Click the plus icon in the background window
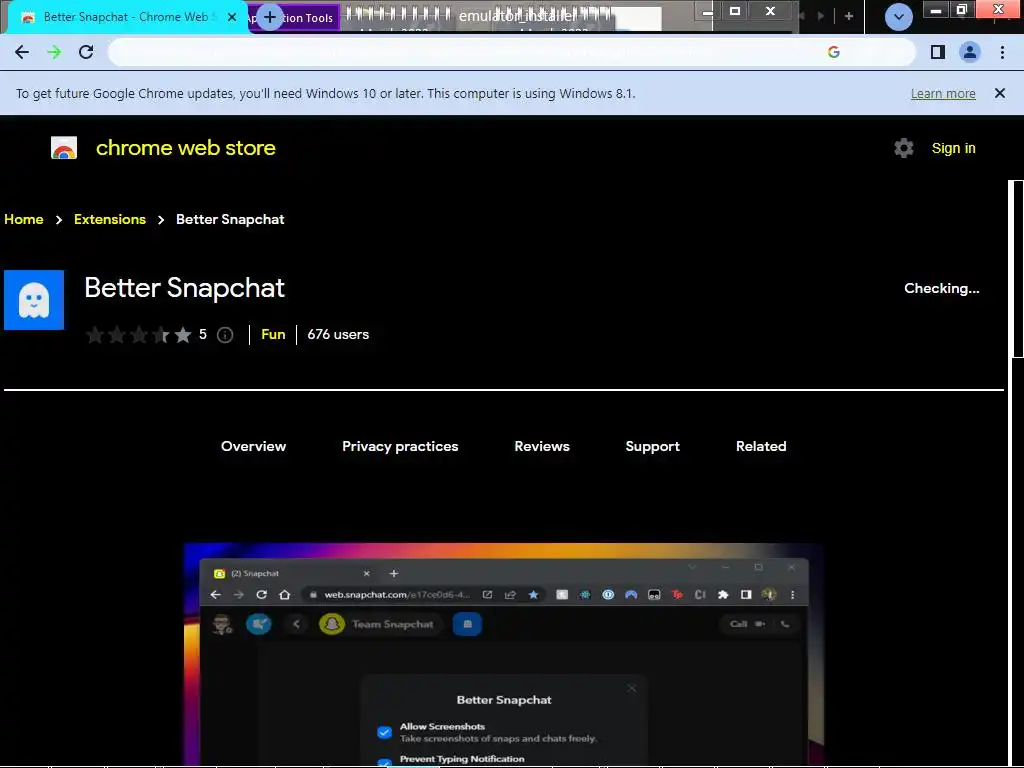This screenshot has width=1024, height=768. point(849,16)
